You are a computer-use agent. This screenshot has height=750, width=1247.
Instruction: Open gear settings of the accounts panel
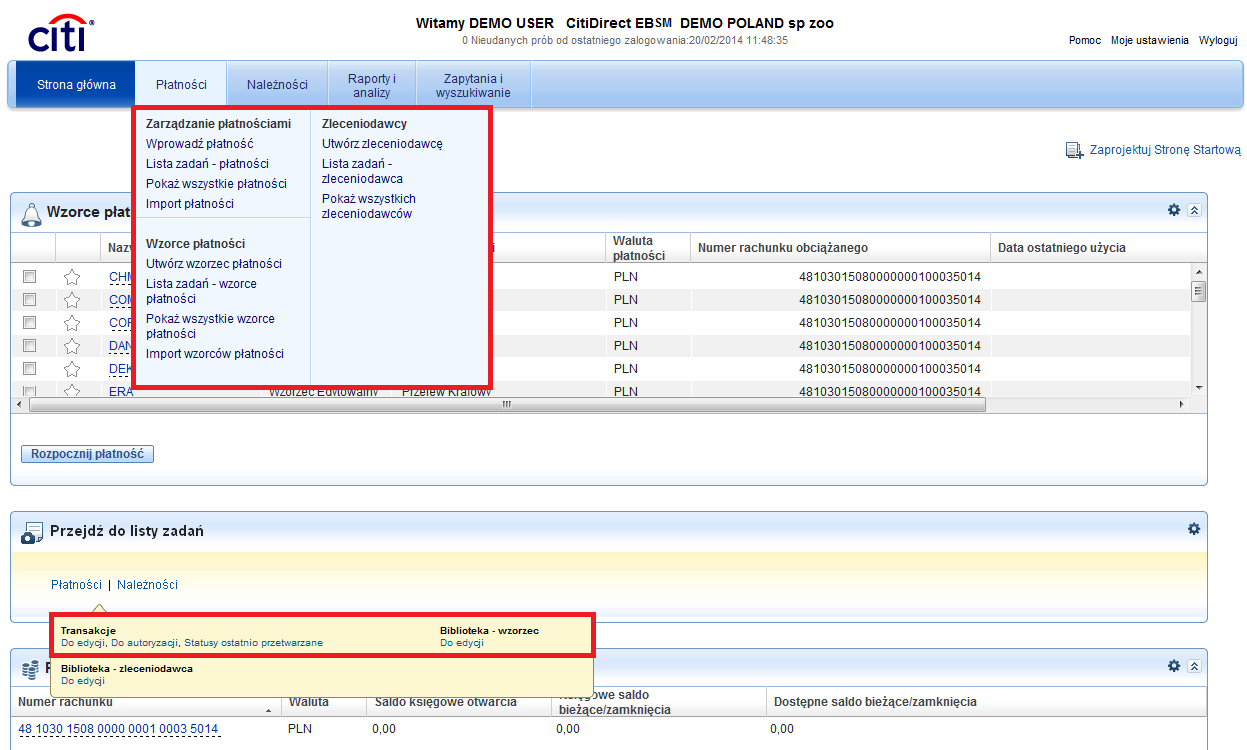(x=1174, y=665)
